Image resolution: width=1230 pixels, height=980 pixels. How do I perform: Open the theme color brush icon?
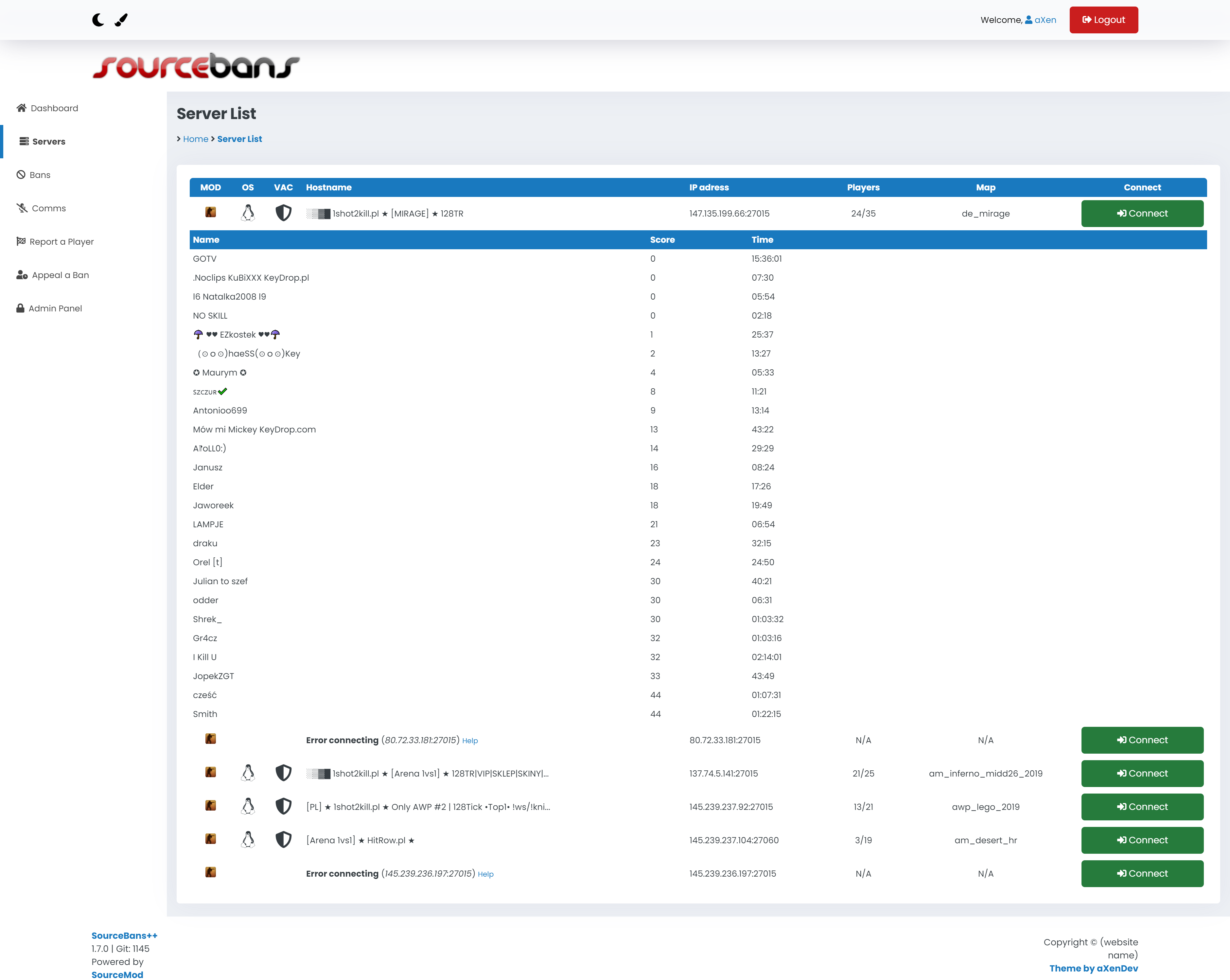[x=121, y=20]
